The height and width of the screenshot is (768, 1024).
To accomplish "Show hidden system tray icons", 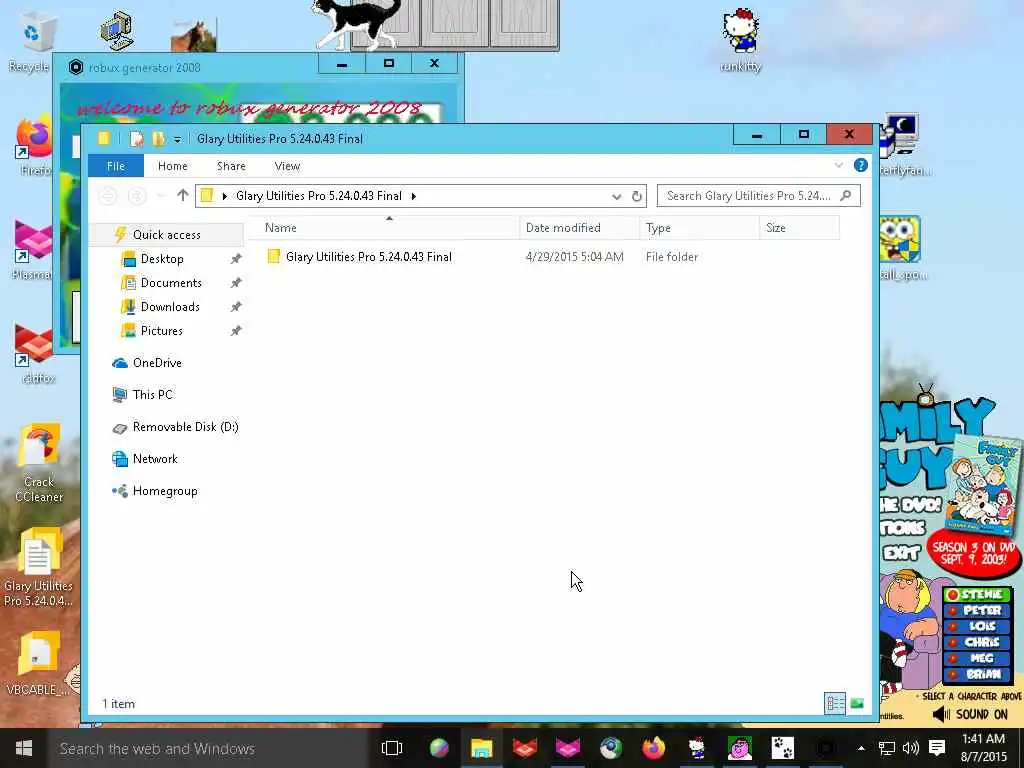I will [861, 748].
